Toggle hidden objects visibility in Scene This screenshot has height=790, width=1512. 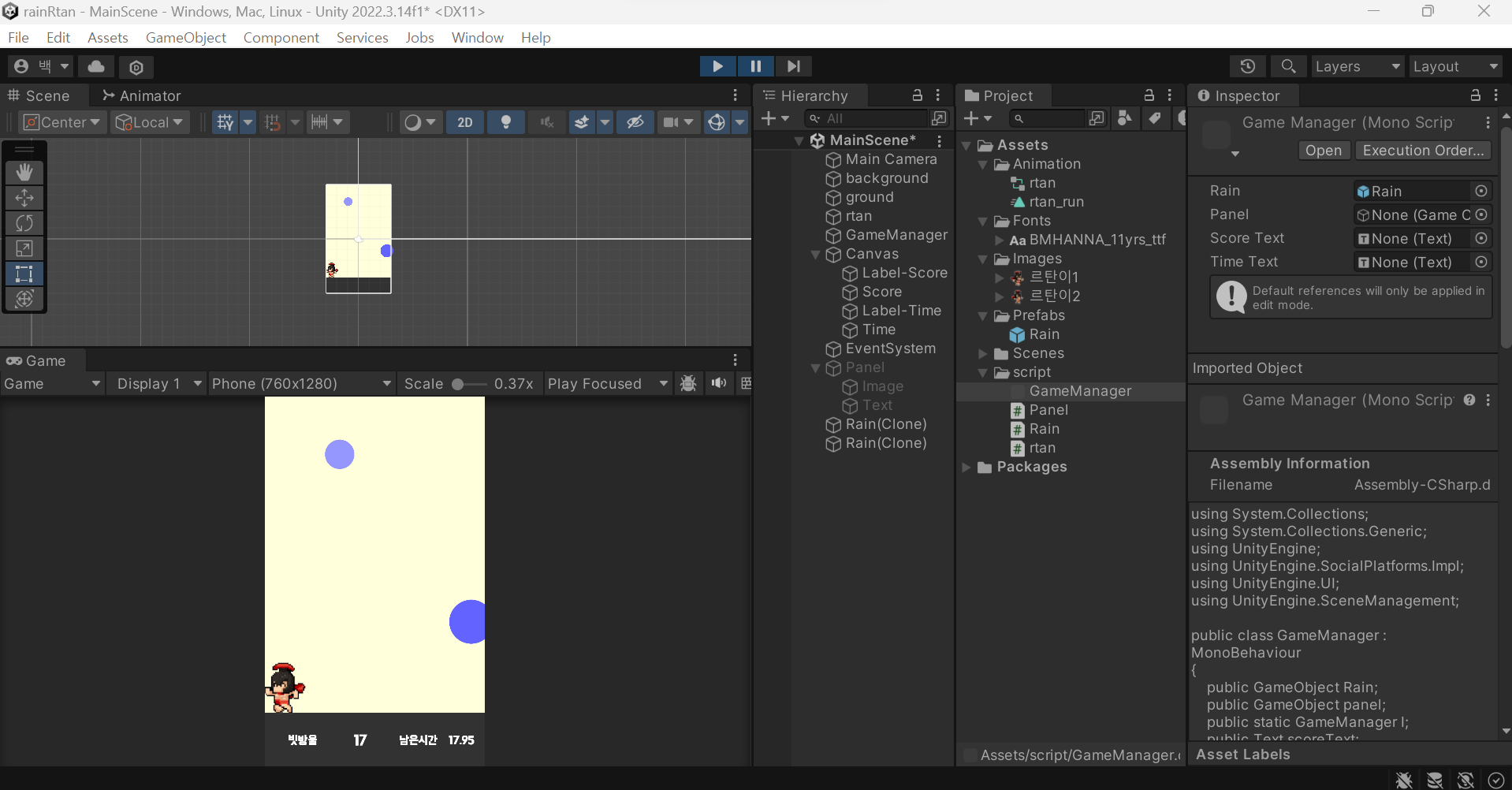[x=635, y=122]
